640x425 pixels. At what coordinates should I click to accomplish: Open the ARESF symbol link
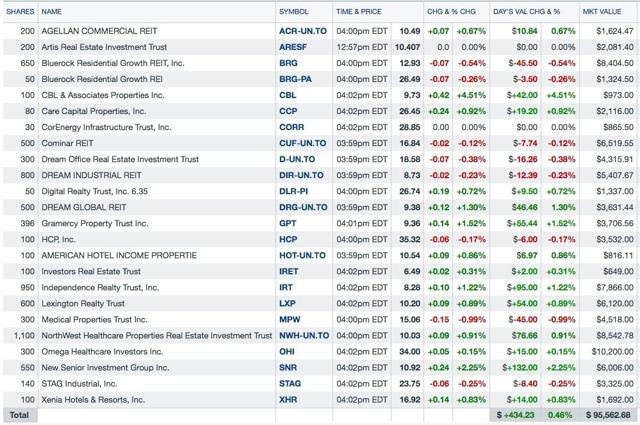tap(293, 47)
